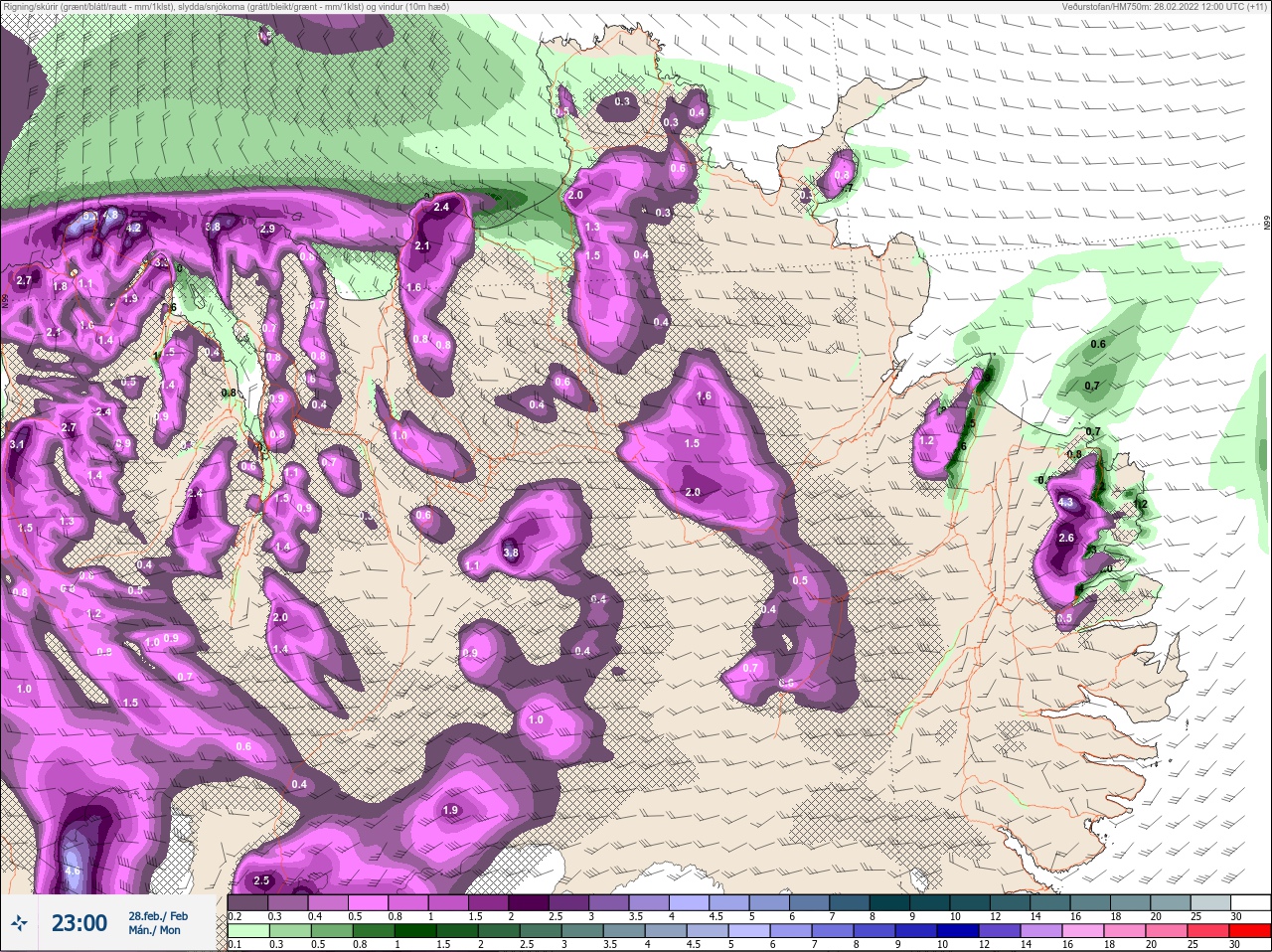Select lower legend swatch between 0.1 and 0.3
Viewport: 1272px width, 952px height.
click(x=248, y=931)
